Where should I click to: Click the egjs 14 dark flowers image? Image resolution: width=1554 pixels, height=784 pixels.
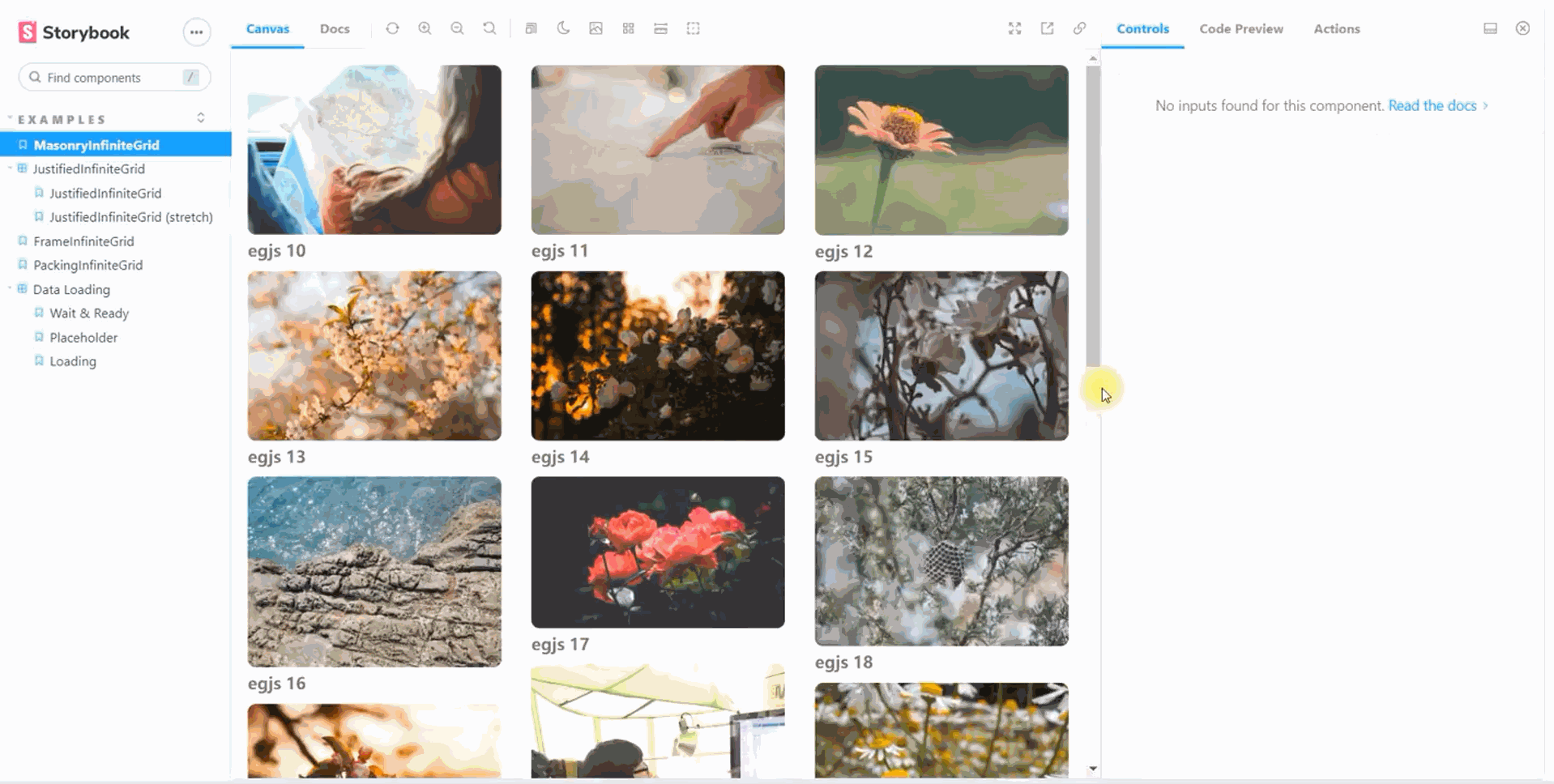point(658,356)
